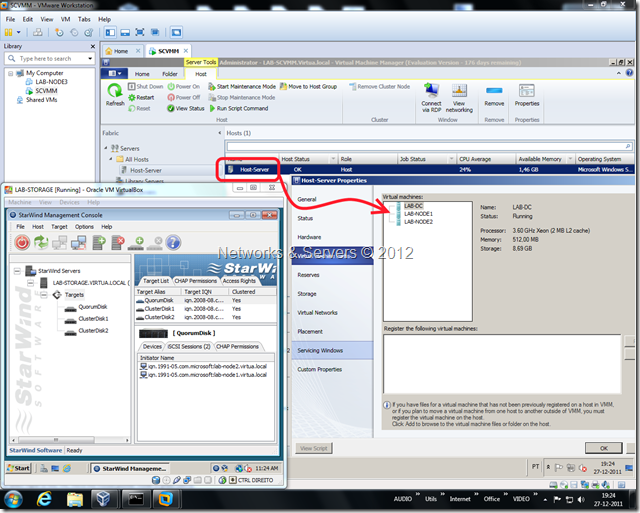The height and width of the screenshot is (513, 640).
Task: Click Restart in the Host ribbon
Action: pyautogui.click(x=141, y=98)
